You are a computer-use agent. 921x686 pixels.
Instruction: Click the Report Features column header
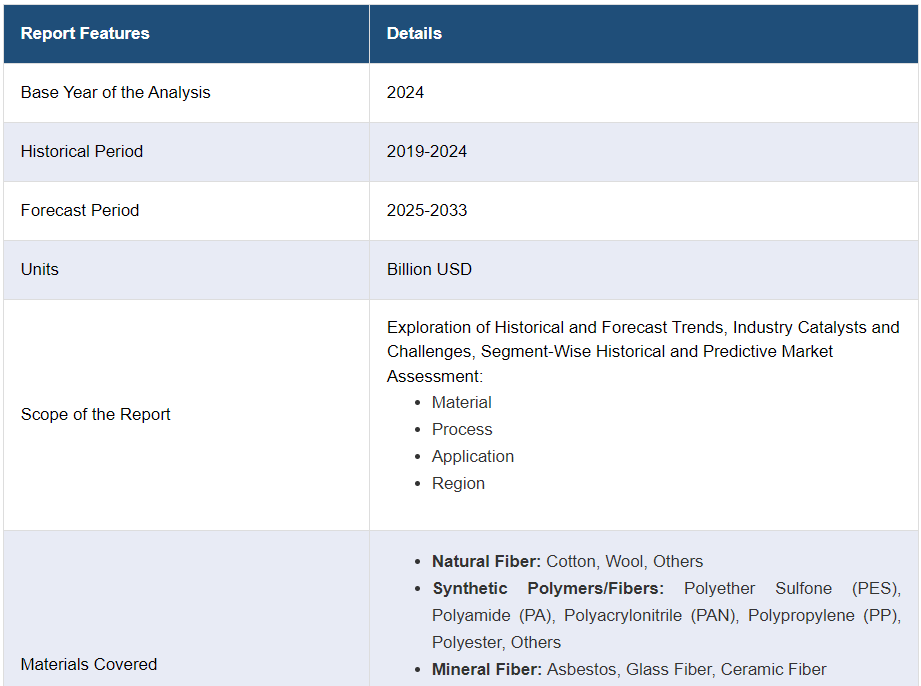pos(85,33)
